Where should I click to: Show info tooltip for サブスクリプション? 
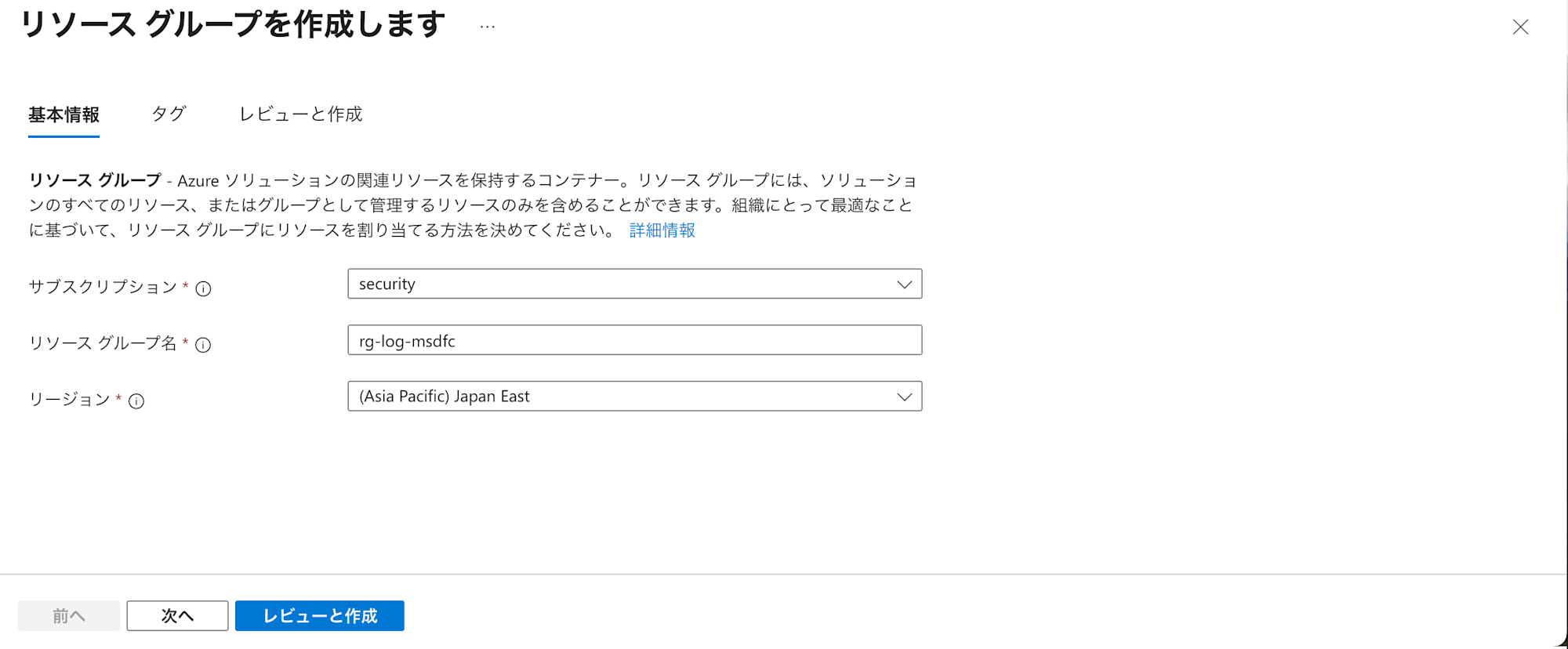(203, 288)
